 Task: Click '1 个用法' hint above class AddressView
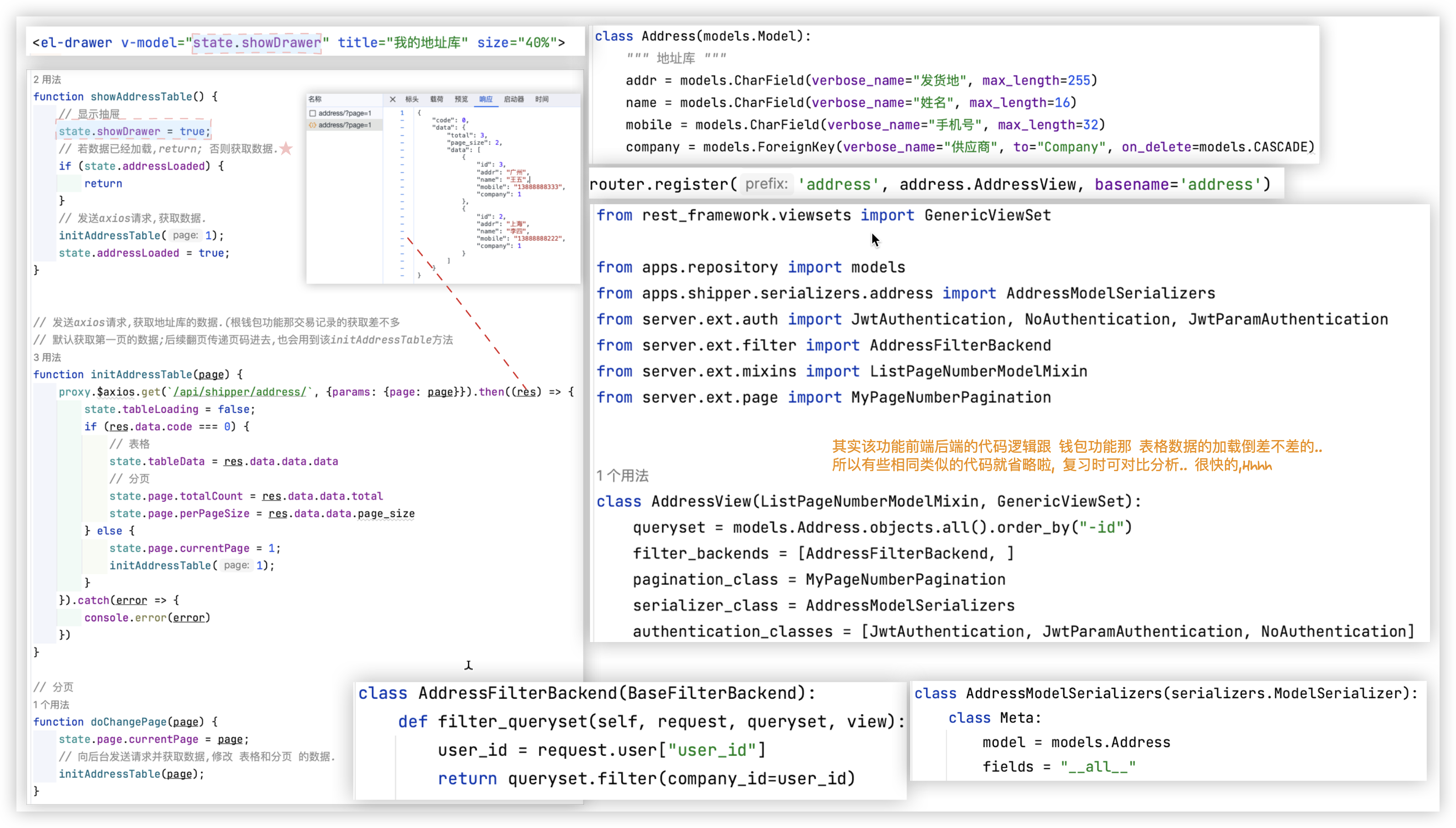[622, 475]
